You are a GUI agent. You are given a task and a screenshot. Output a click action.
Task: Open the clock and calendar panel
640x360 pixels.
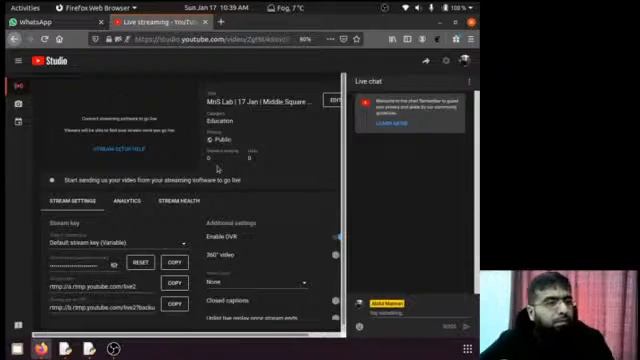[x=216, y=8]
